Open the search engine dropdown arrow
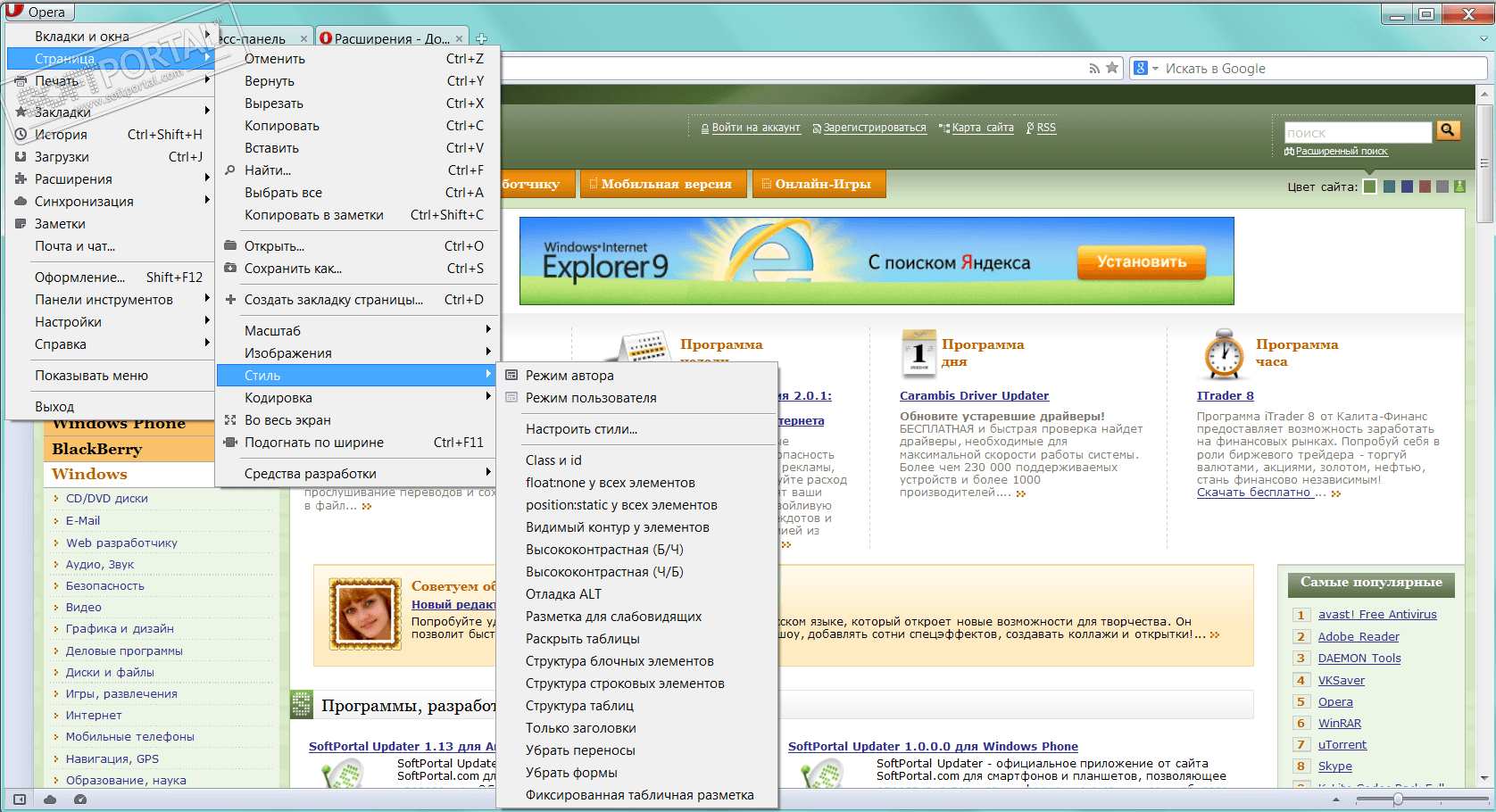This screenshot has width=1496, height=812. (x=1155, y=69)
